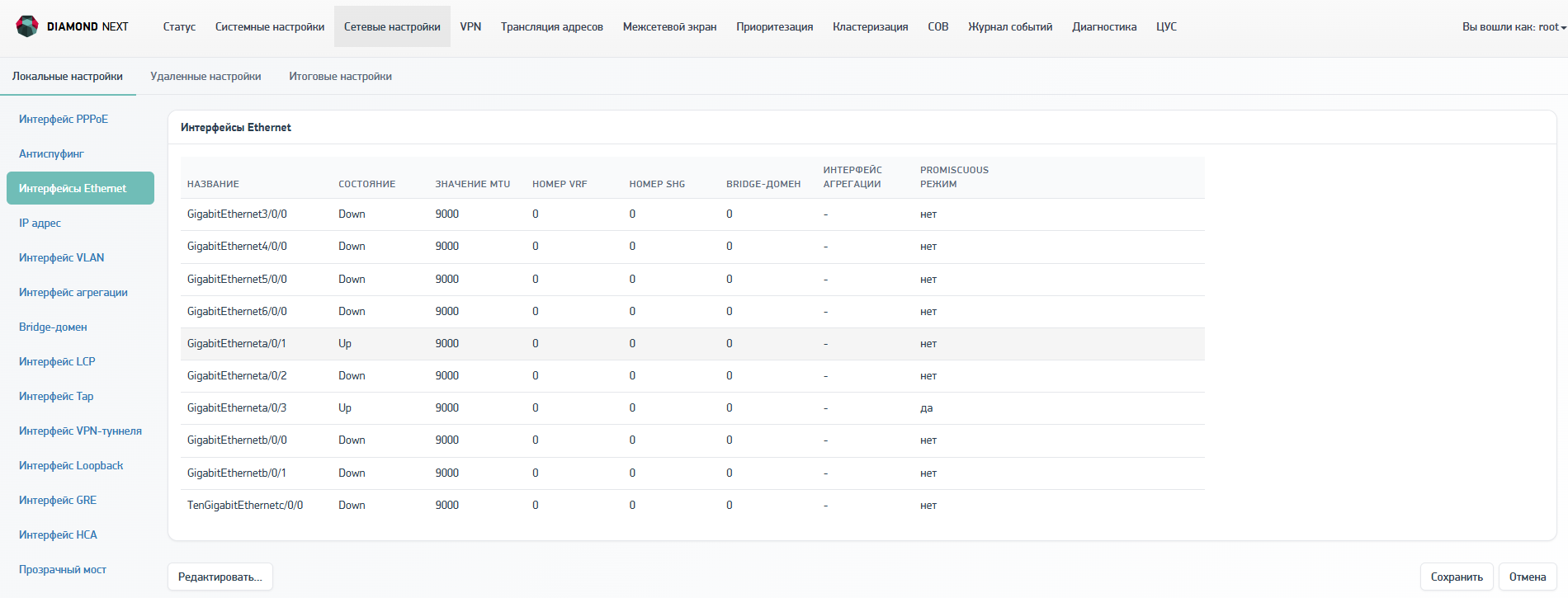Switch to Удаленные настройки tab

click(205, 76)
